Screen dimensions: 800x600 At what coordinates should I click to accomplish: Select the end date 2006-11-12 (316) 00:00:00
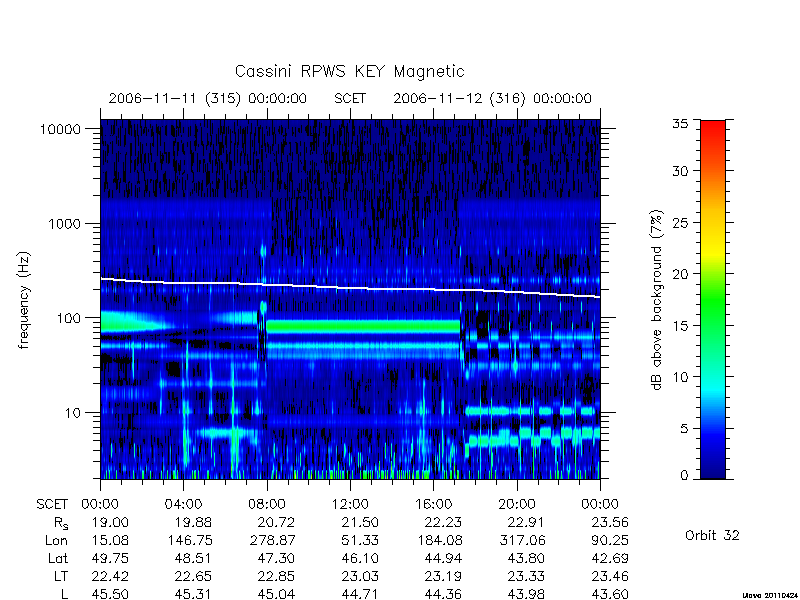[492, 98]
